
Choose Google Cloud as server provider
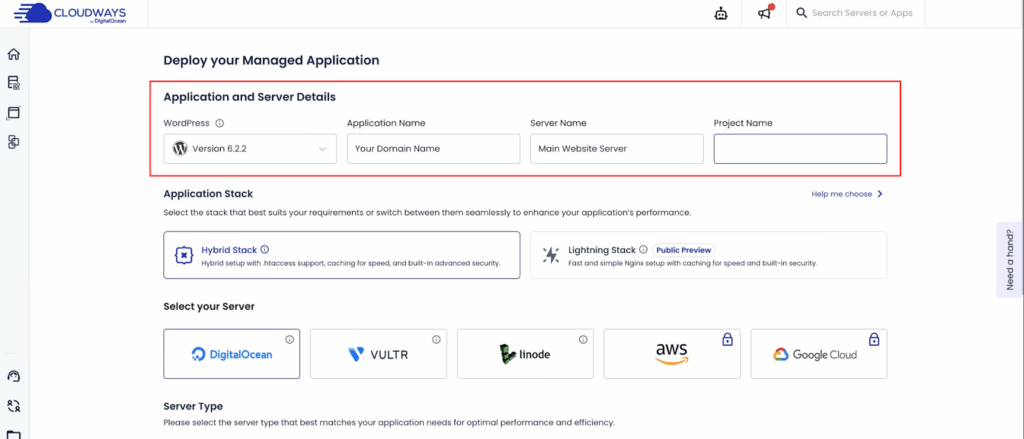click(819, 354)
